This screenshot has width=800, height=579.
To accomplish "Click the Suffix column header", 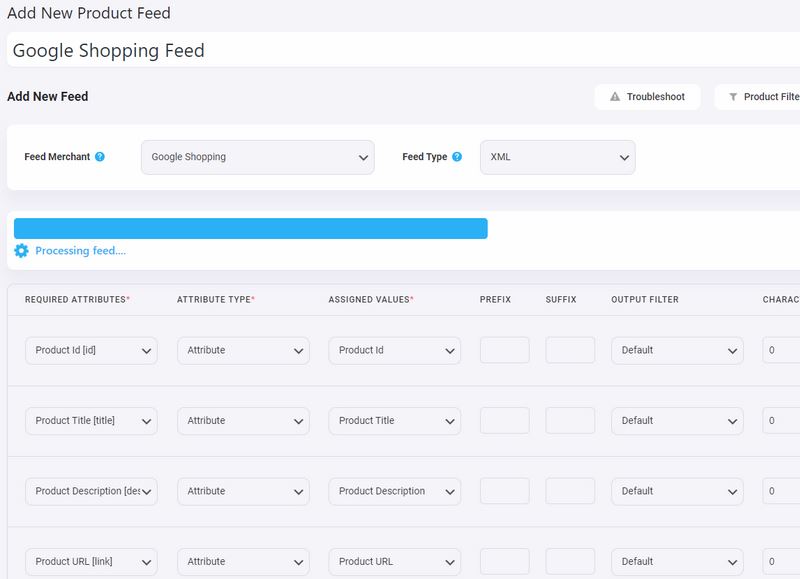I will [561, 299].
